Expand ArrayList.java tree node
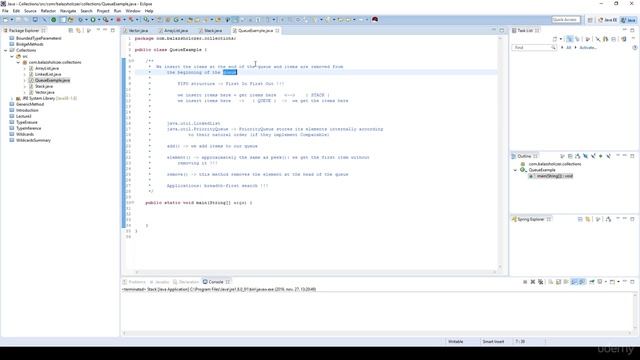 coord(24,68)
